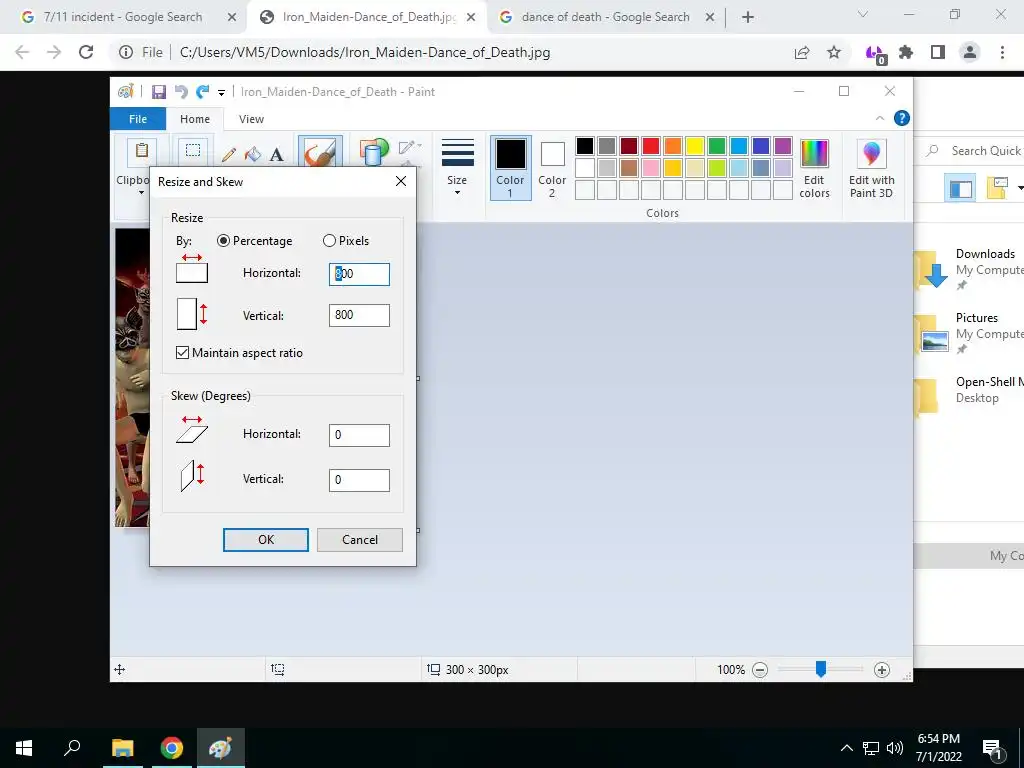
Task: Open Edit with Paint 3D
Action: tap(871, 169)
